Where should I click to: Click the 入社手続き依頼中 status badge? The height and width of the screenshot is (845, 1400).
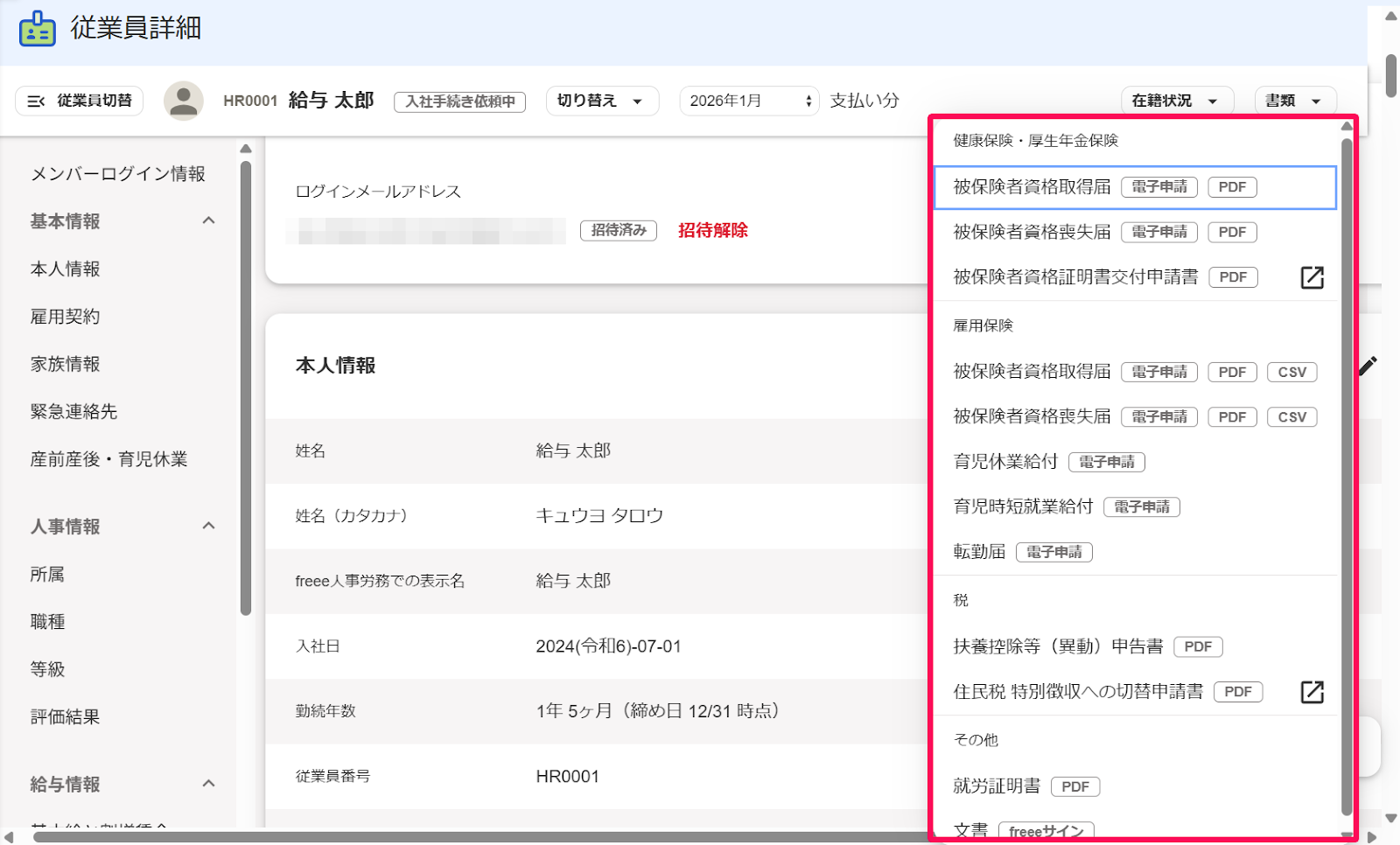[460, 101]
